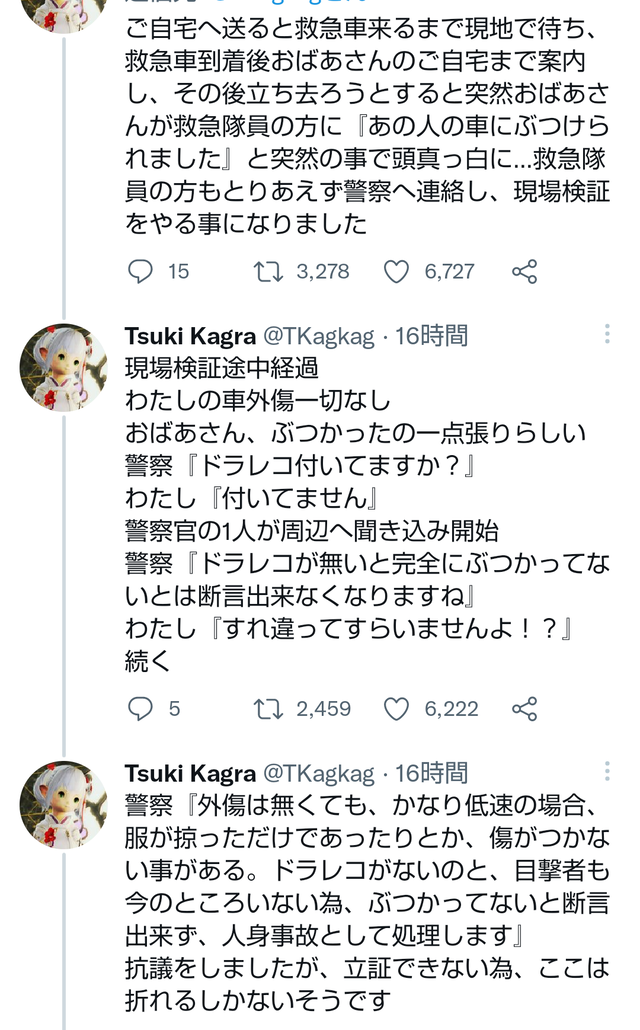Share the tweet with 6,222 likes

[525, 709]
